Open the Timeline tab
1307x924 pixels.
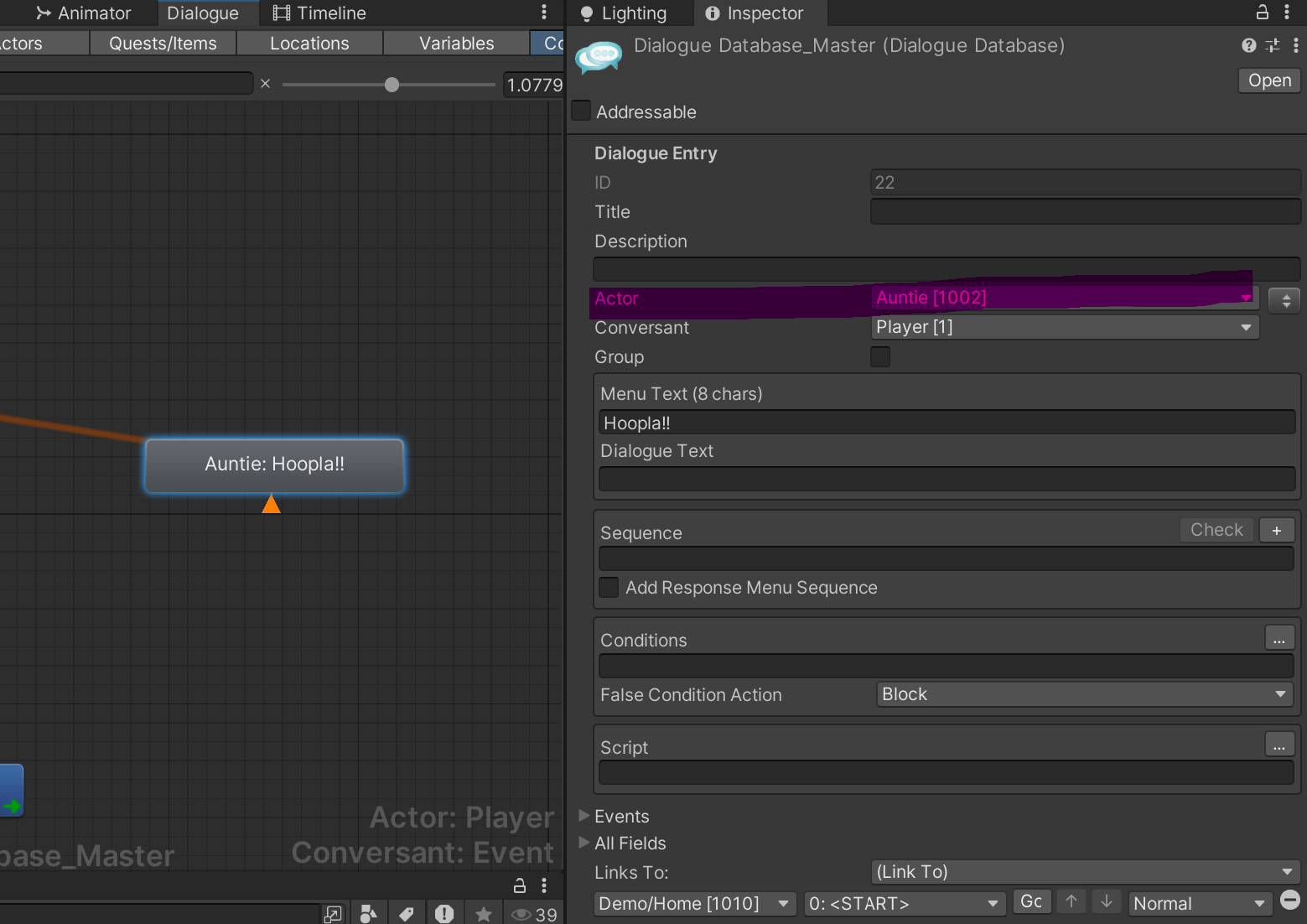[319, 13]
